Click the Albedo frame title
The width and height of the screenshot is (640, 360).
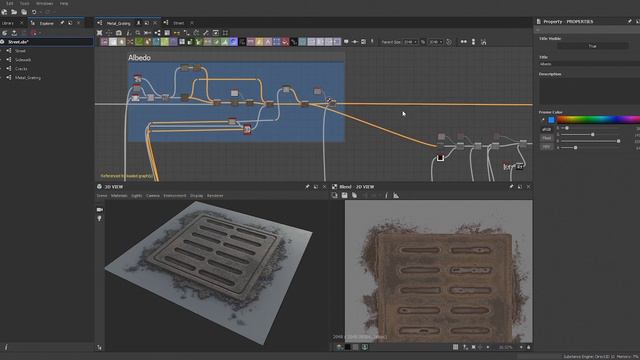[x=139, y=58]
